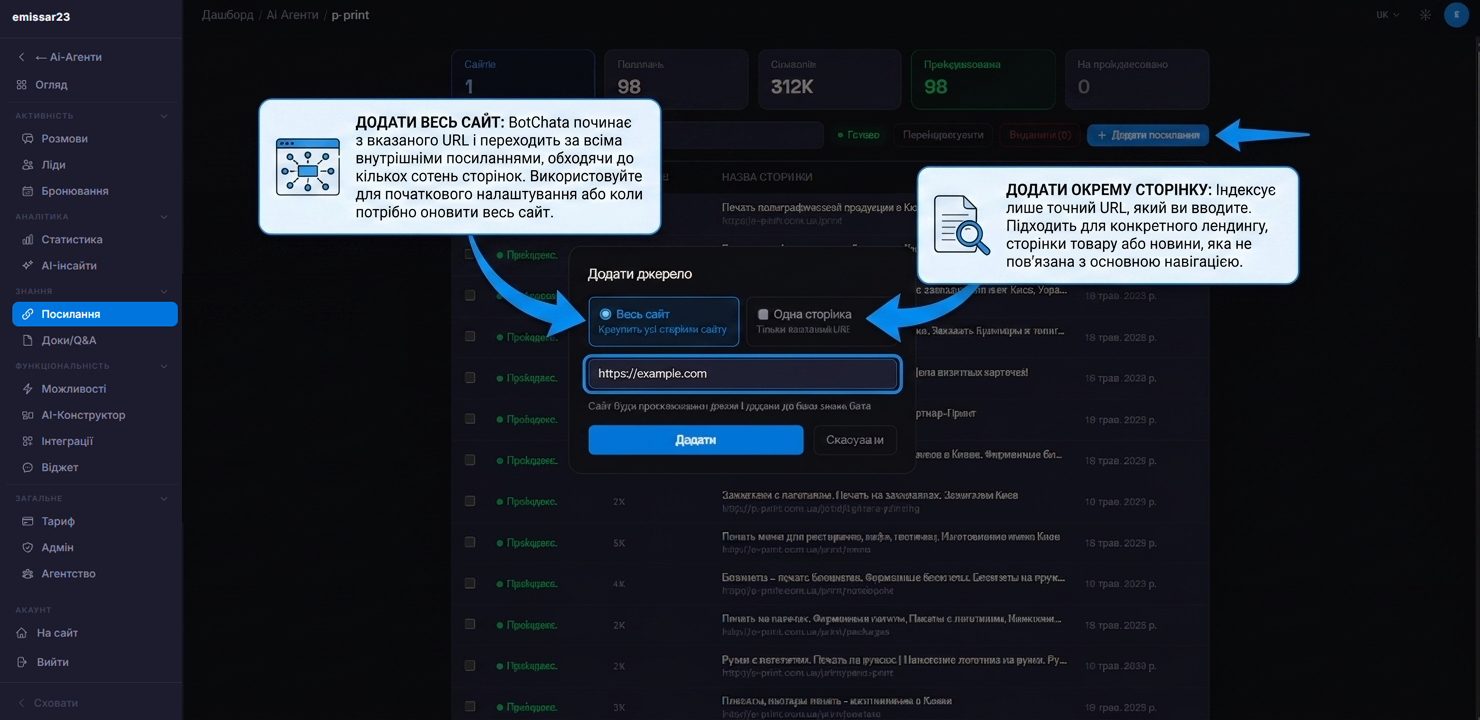Collapse the Функціональність section chevron
This screenshot has height=720, width=1480.
coord(164,366)
